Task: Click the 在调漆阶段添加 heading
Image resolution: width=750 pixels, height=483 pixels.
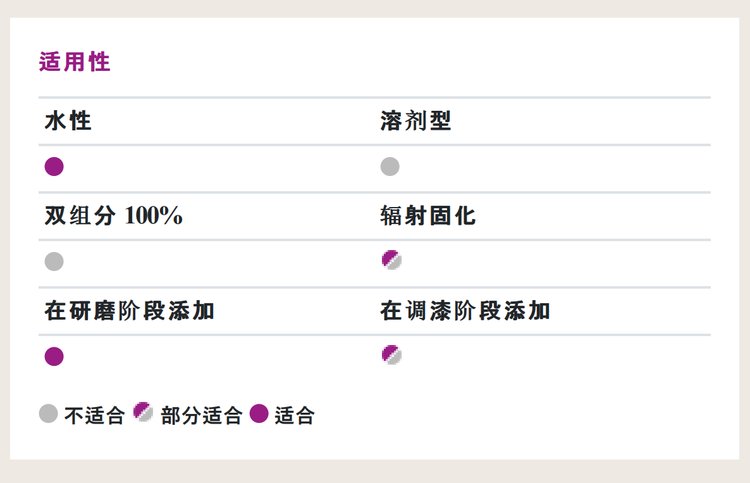Action: (465, 311)
